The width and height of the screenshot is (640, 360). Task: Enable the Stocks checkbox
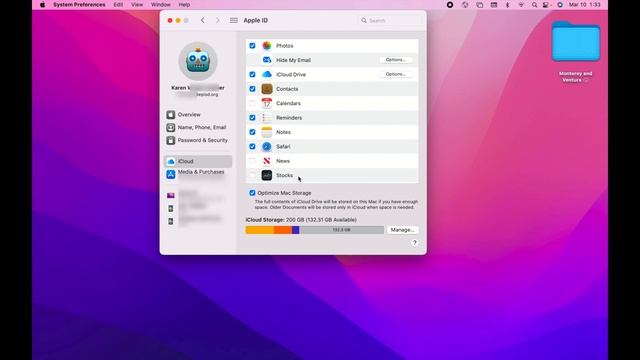252,175
